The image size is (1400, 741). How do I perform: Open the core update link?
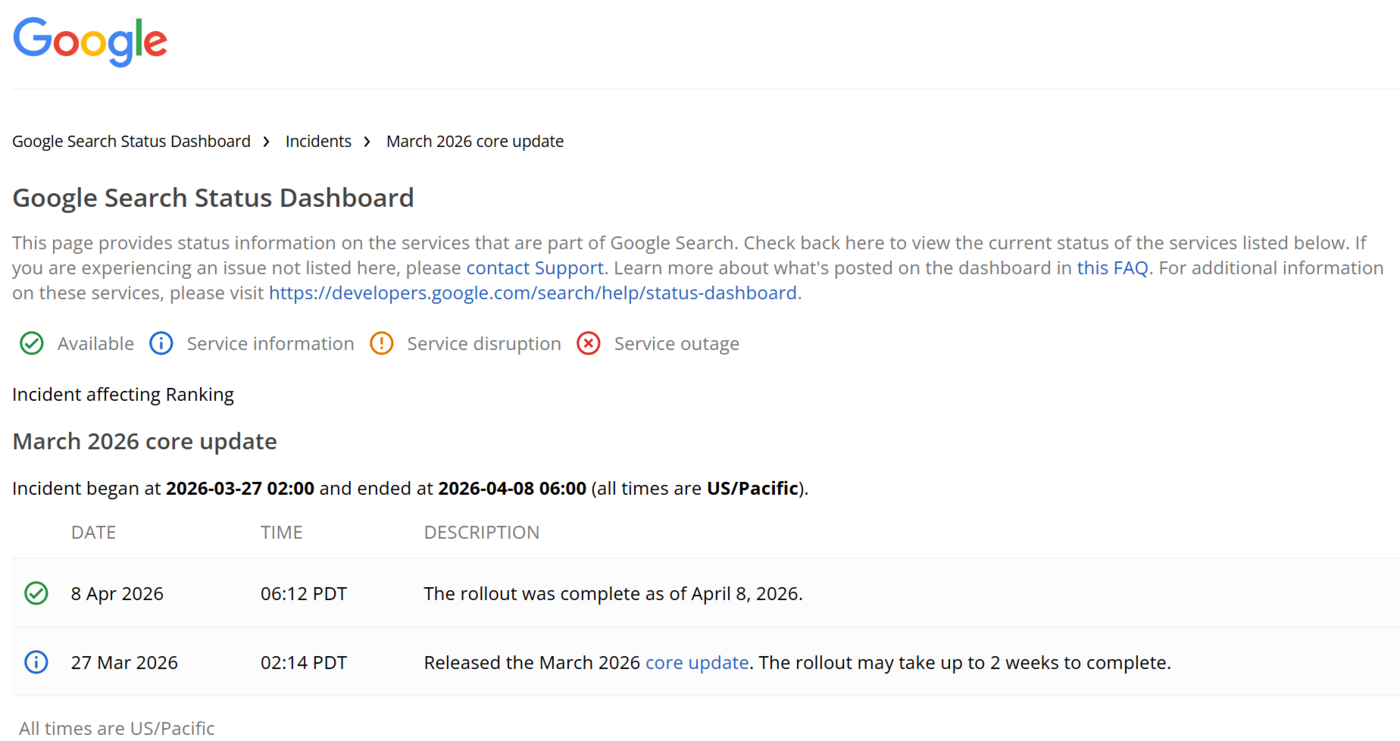(x=696, y=662)
